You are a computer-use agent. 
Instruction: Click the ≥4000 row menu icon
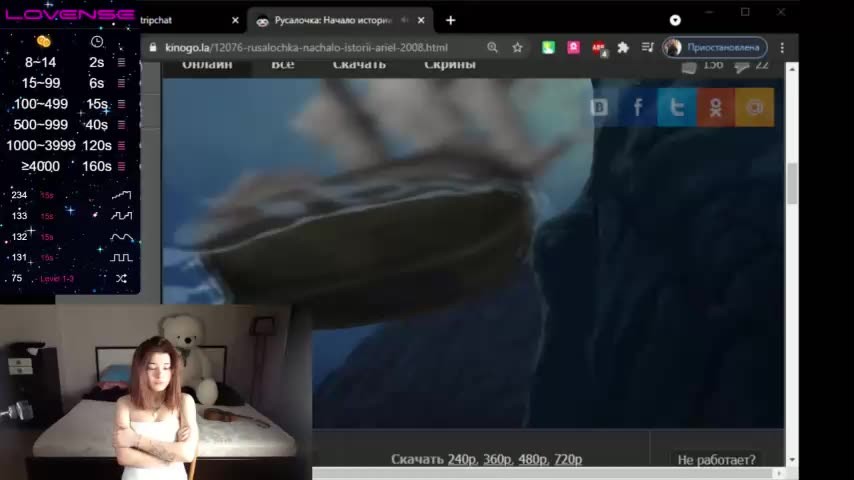pyautogui.click(x=121, y=166)
